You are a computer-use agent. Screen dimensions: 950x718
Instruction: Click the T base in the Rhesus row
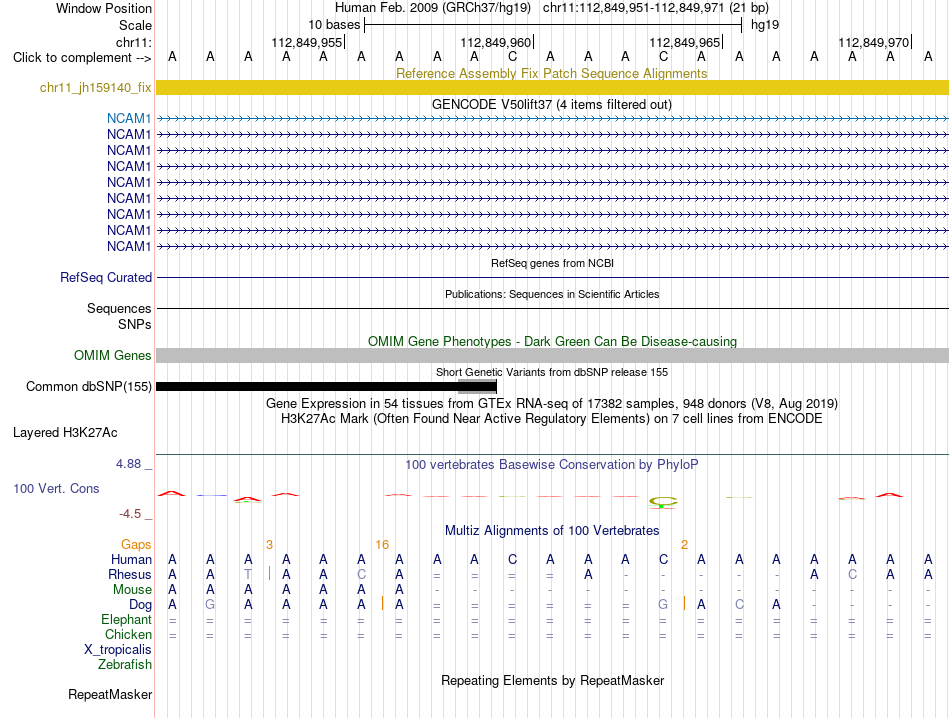pyautogui.click(x=248, y=574)
